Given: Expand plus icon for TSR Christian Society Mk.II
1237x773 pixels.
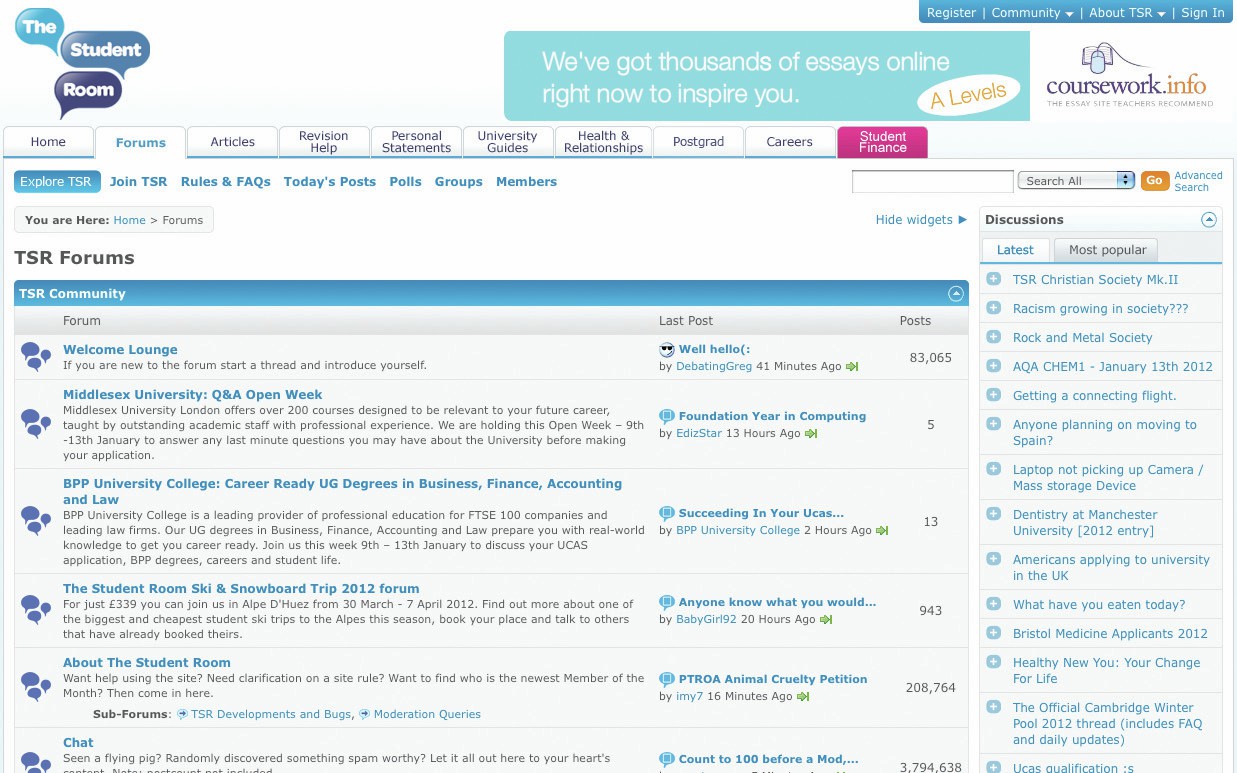Looking at the screenshot, I should tap(994, 279).
